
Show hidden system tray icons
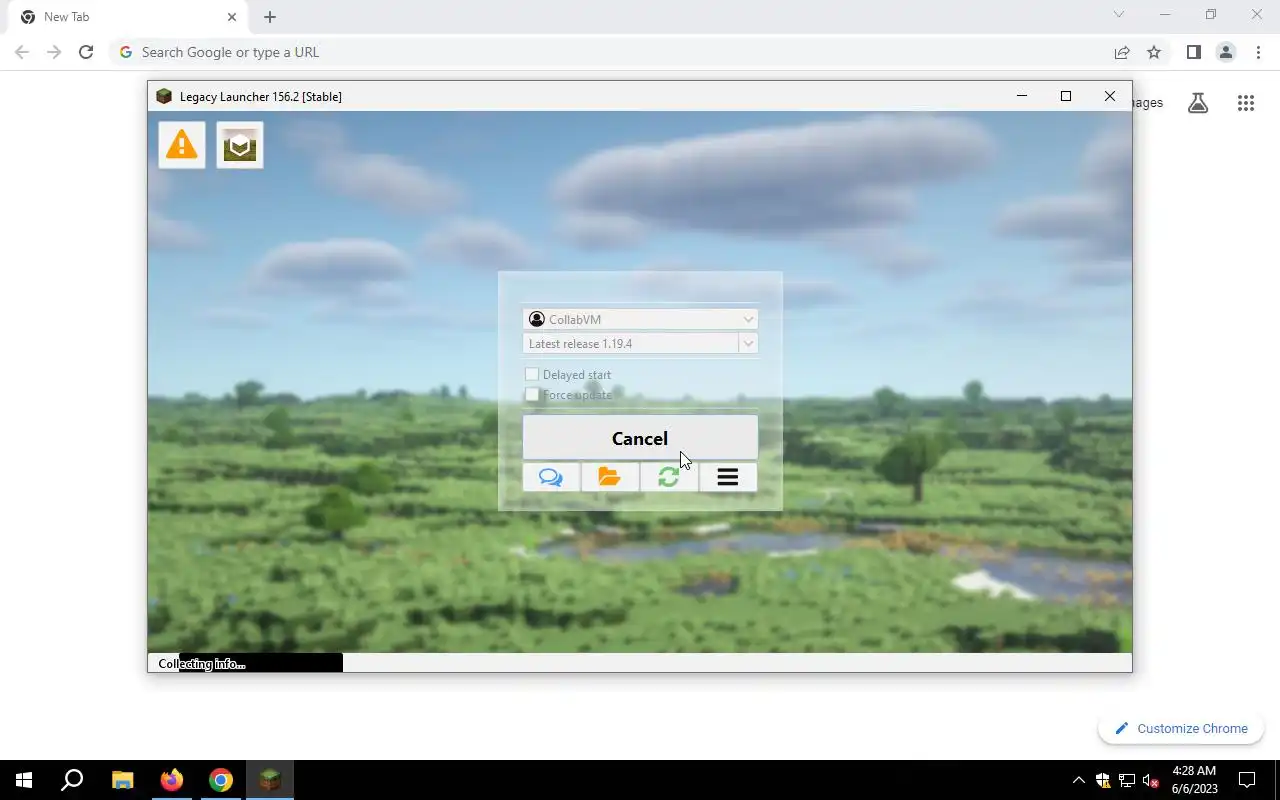1078,780
